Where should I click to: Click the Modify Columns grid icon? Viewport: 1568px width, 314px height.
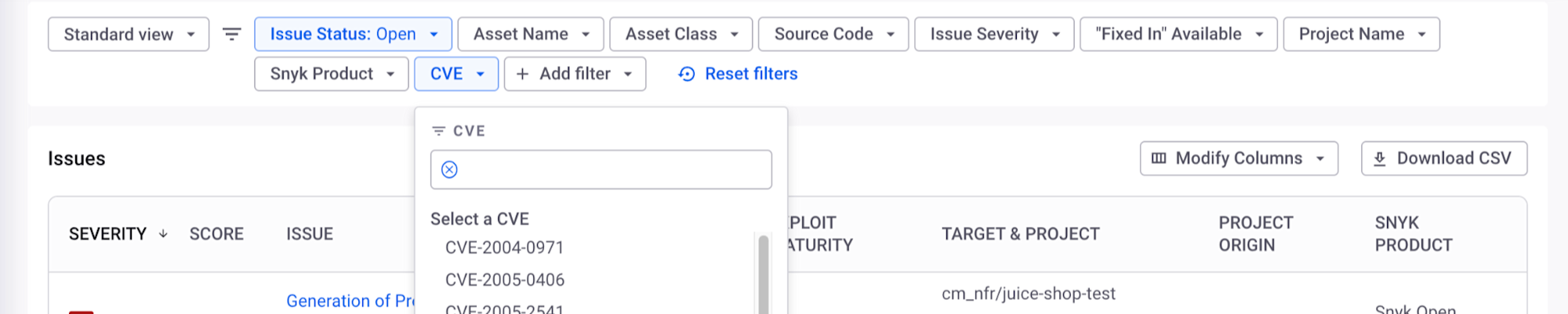(x=1159, y=159)
